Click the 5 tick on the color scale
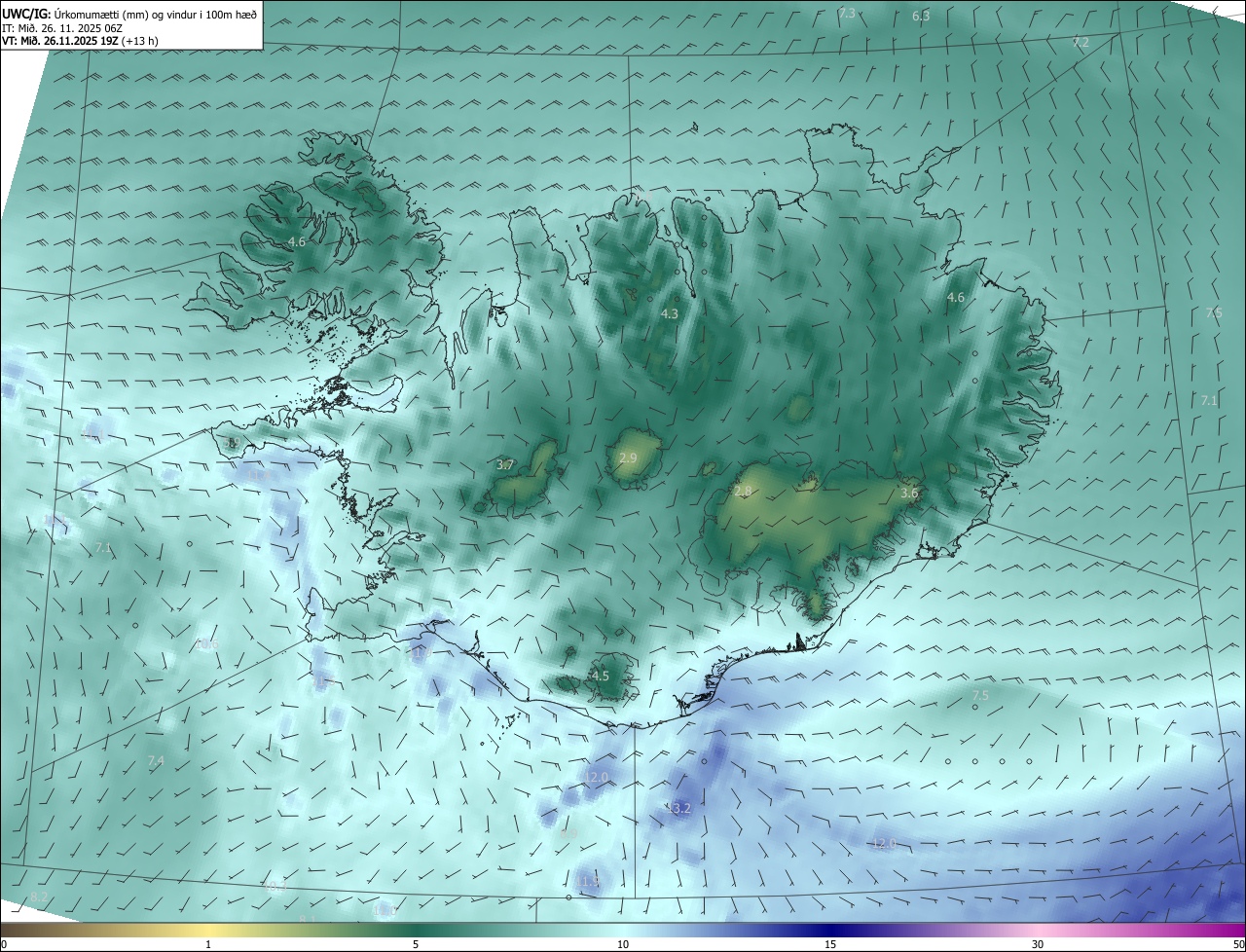The width and height of the screenshot is (1246, 952). click(416, 944)
